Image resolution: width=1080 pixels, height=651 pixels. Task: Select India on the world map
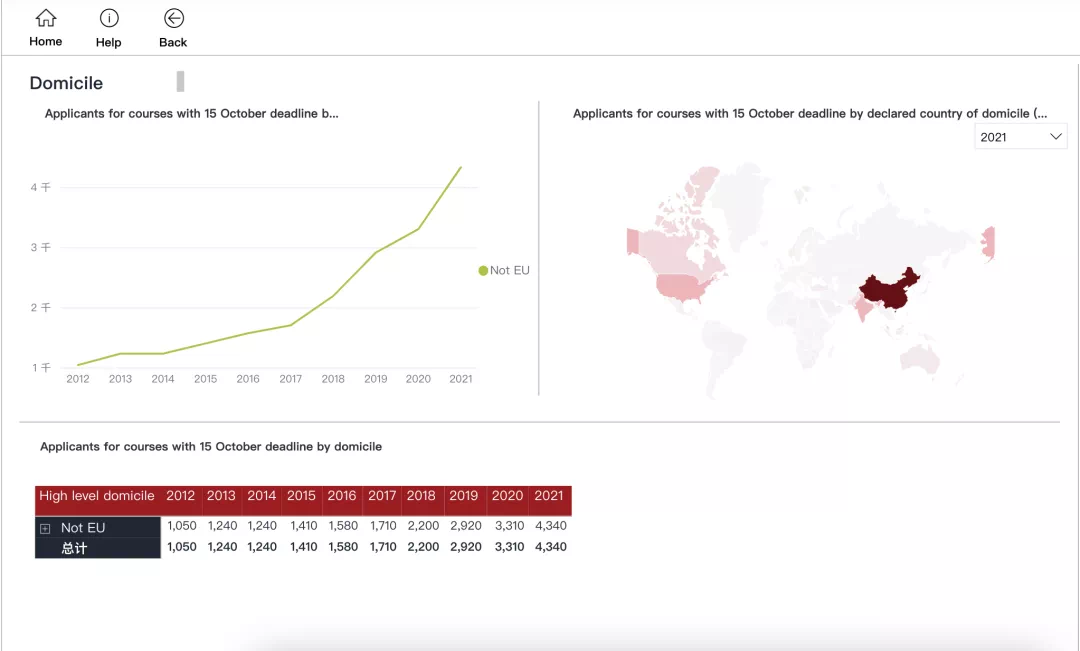pyautogui.click(x=863, y=306)
